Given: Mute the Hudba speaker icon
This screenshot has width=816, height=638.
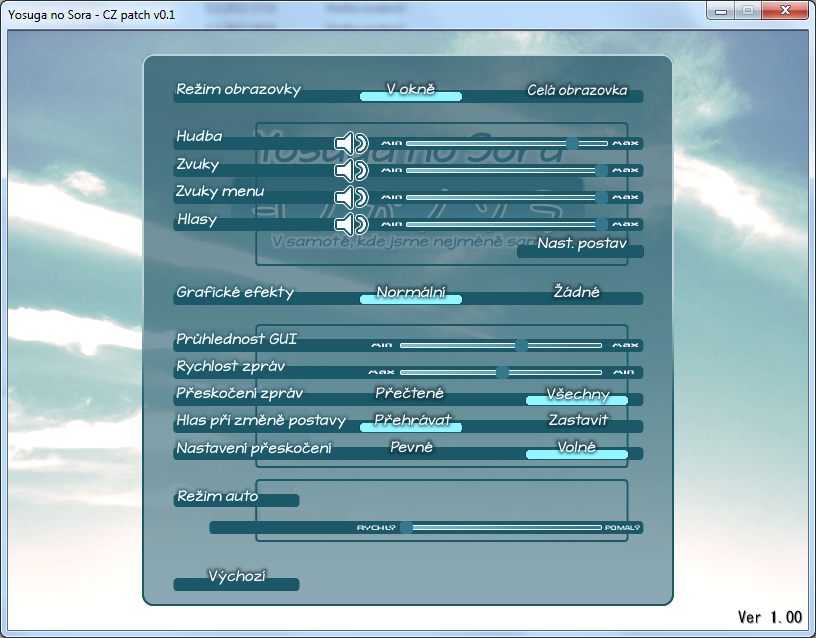Looking at the screenshot, I should [x=351, y=144].
